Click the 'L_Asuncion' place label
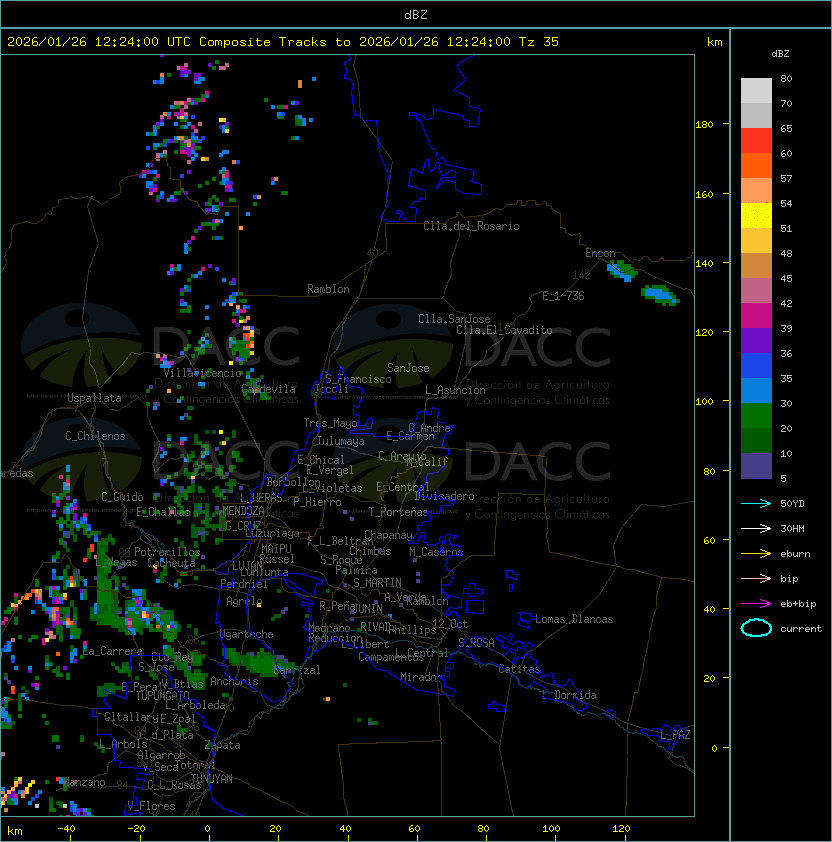Viewport: 832px width, 842px height. (x=455, y=390)
